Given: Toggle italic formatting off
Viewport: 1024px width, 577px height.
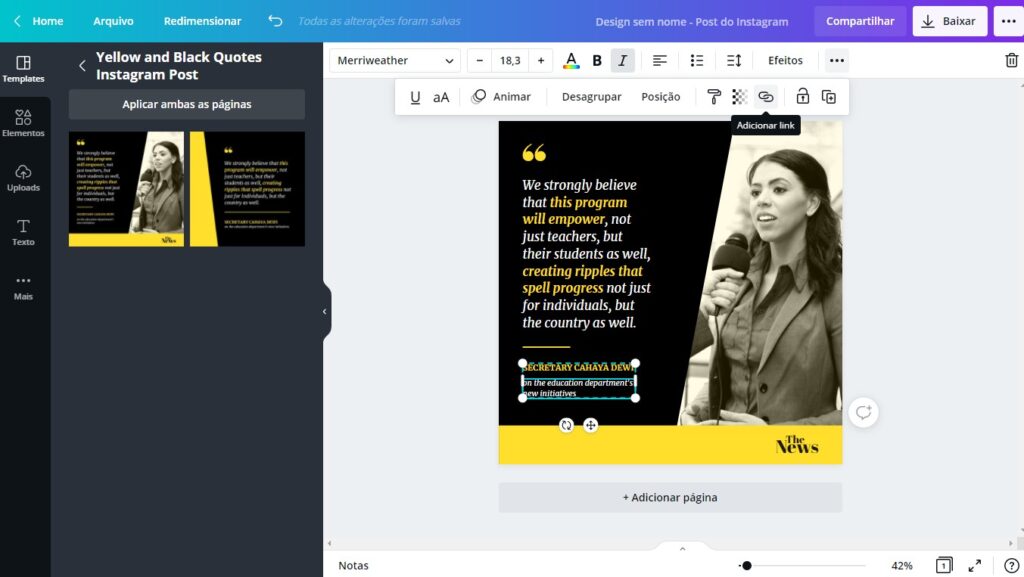Looking at the screenshot, I should (x=622, y=60).
